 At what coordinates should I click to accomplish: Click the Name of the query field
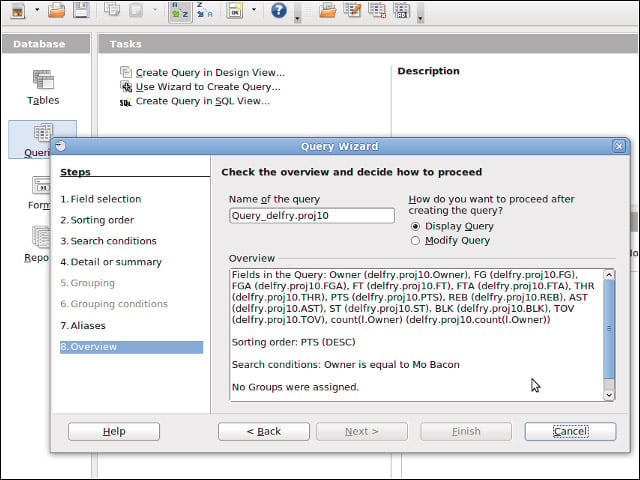pos(312,216)
